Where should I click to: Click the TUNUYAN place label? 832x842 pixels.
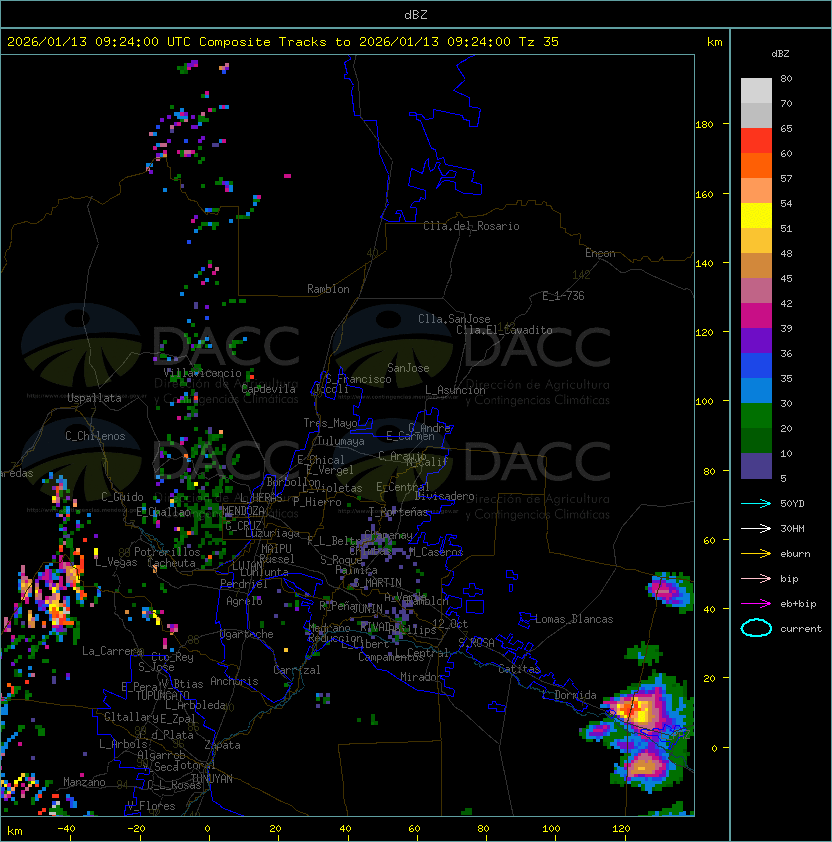click(x=212, y=779)
